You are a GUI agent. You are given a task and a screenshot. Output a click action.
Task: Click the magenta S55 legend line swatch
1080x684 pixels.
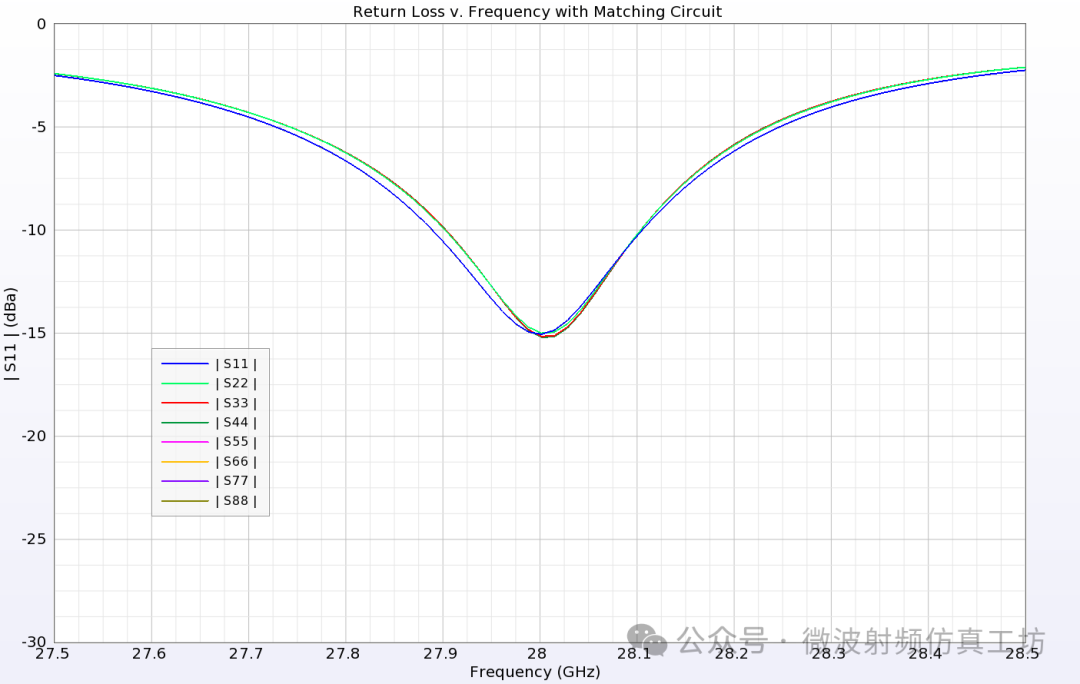point(185,442)
